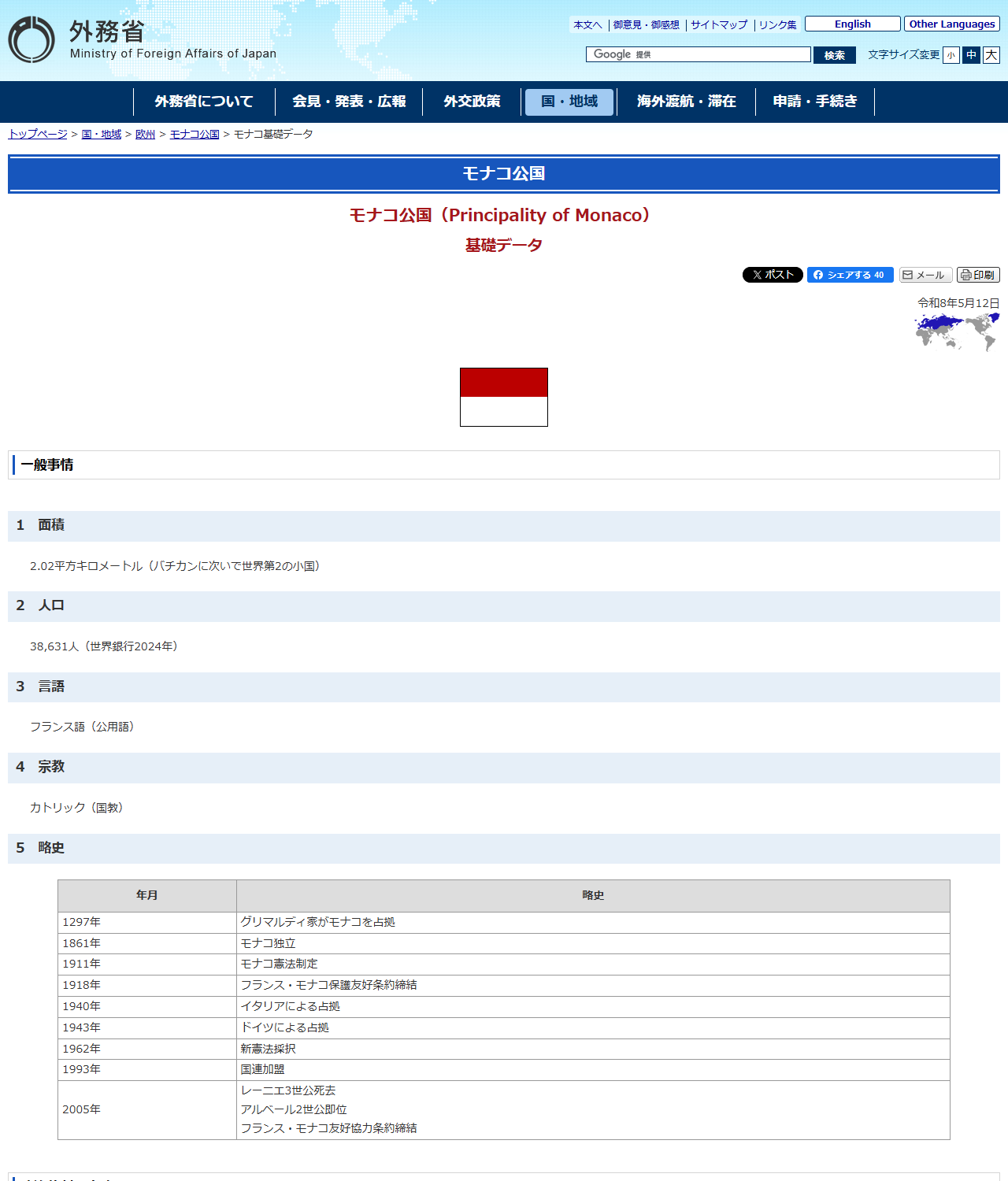Click the 1297年 table cell
1008x1181 pixels.
pos(147,923)
